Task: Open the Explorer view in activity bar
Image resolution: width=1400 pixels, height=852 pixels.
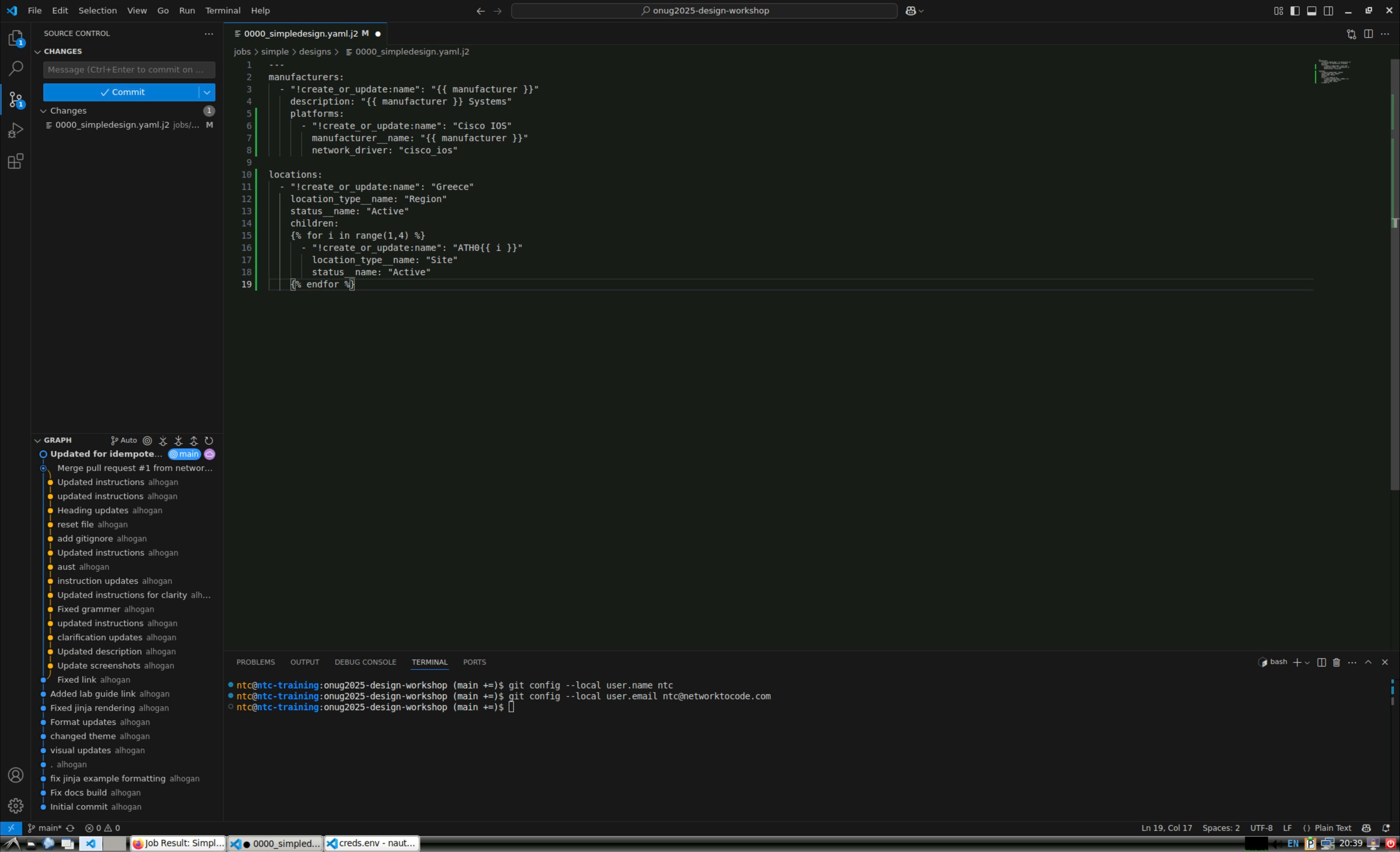Action: click(x=15, y=38)
